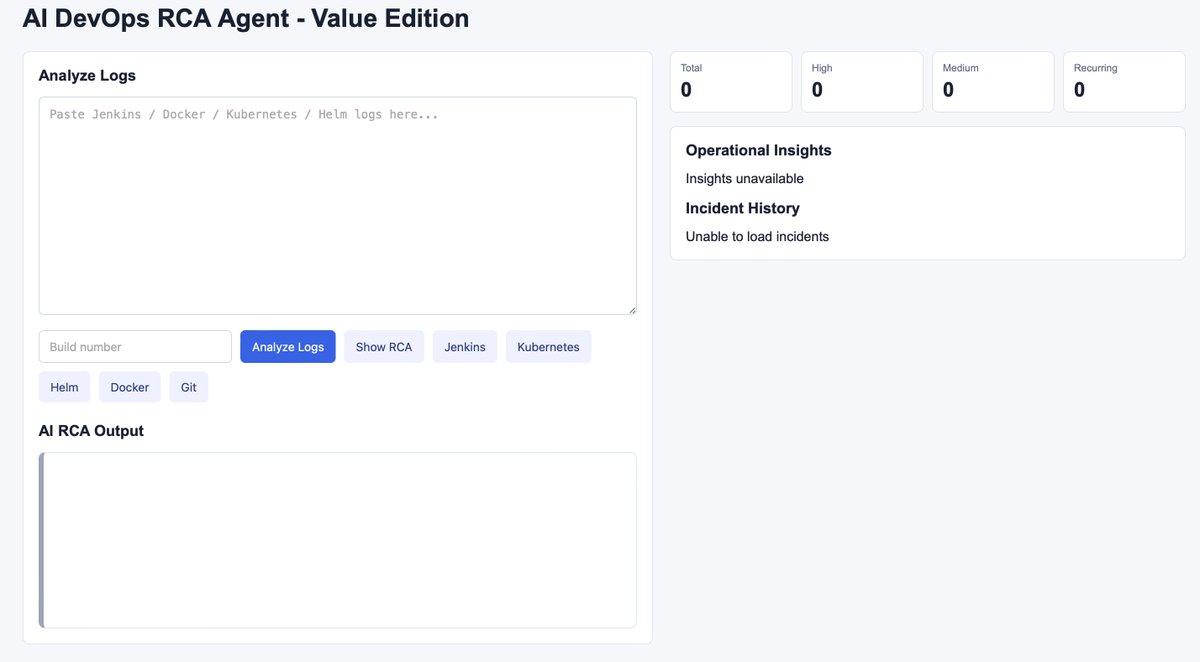
Task: Click the Analyze Logs section heading
Action: pos(87,75)
